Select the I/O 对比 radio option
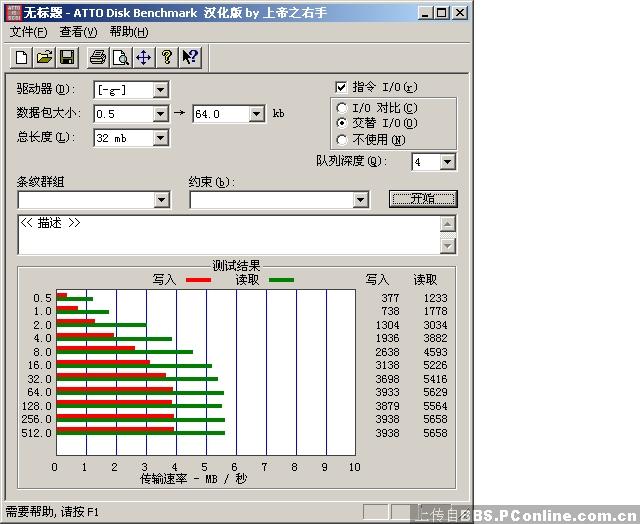This screenshot has width=640, height=524. coord(342,108)
